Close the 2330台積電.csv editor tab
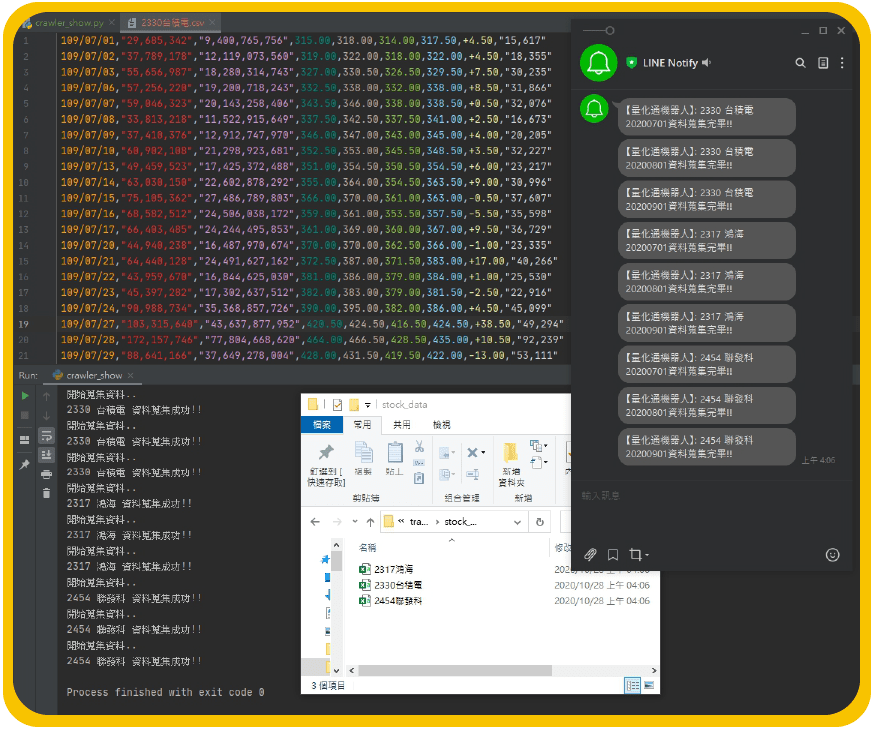The width and height of the screenshot is (877, 729). [x=213, y=22]
